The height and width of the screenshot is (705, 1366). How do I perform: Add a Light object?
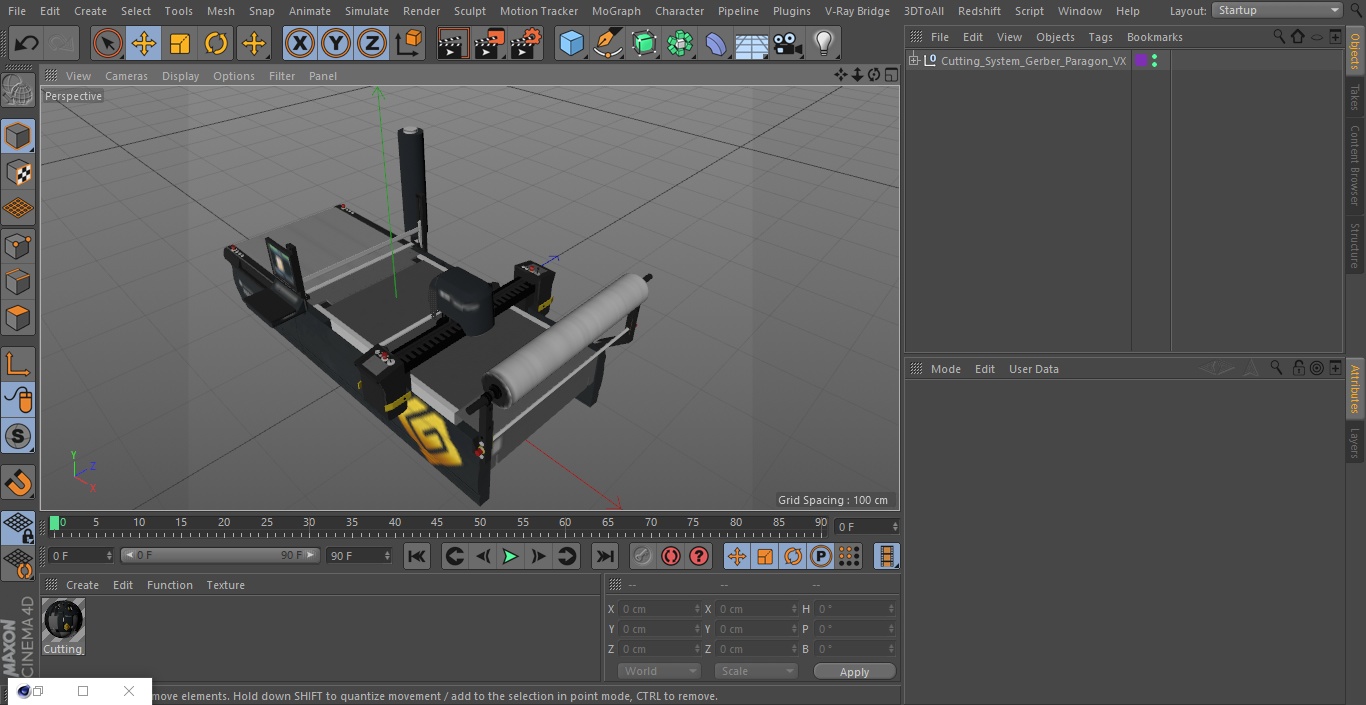(x=823, y=44)
